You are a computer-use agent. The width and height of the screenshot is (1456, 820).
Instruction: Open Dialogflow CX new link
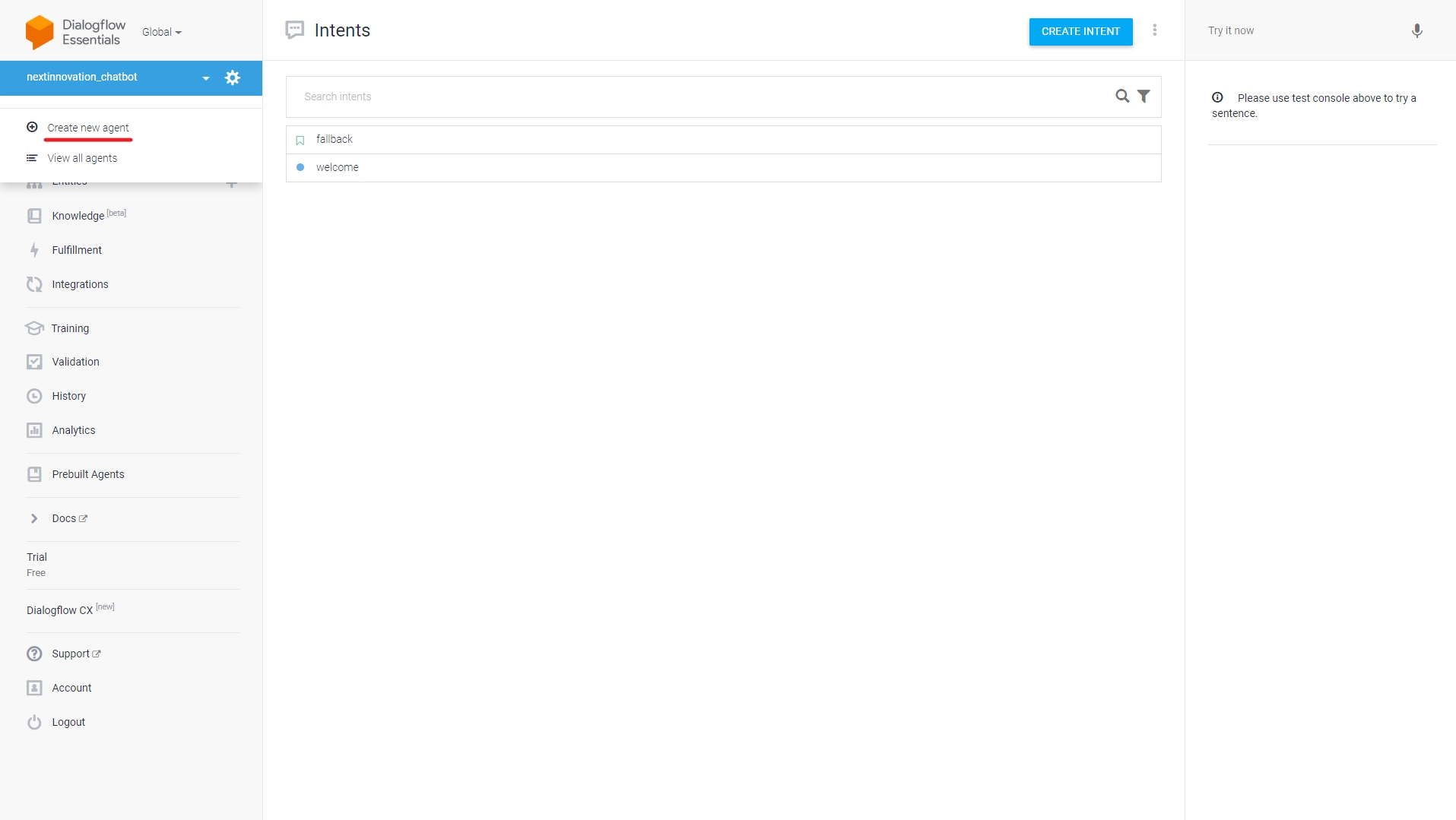tap(71, 609)
